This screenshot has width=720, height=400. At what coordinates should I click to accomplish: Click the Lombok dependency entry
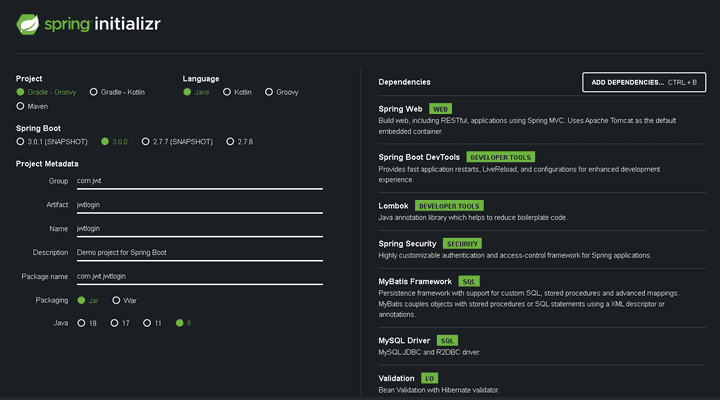click(x=393, y=206)
